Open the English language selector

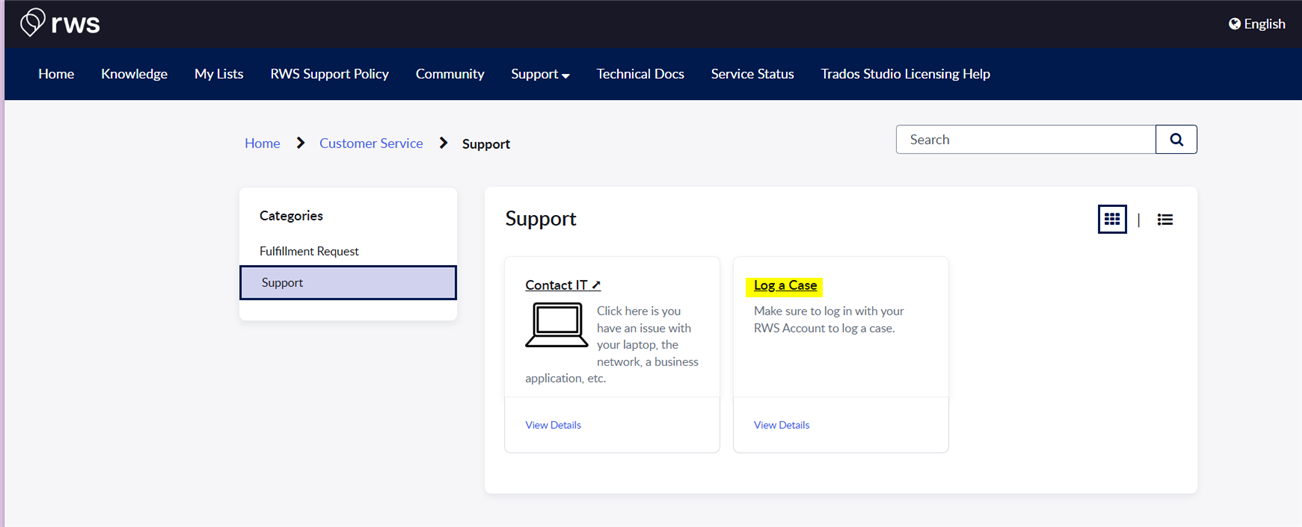[x=1257, y=24]
